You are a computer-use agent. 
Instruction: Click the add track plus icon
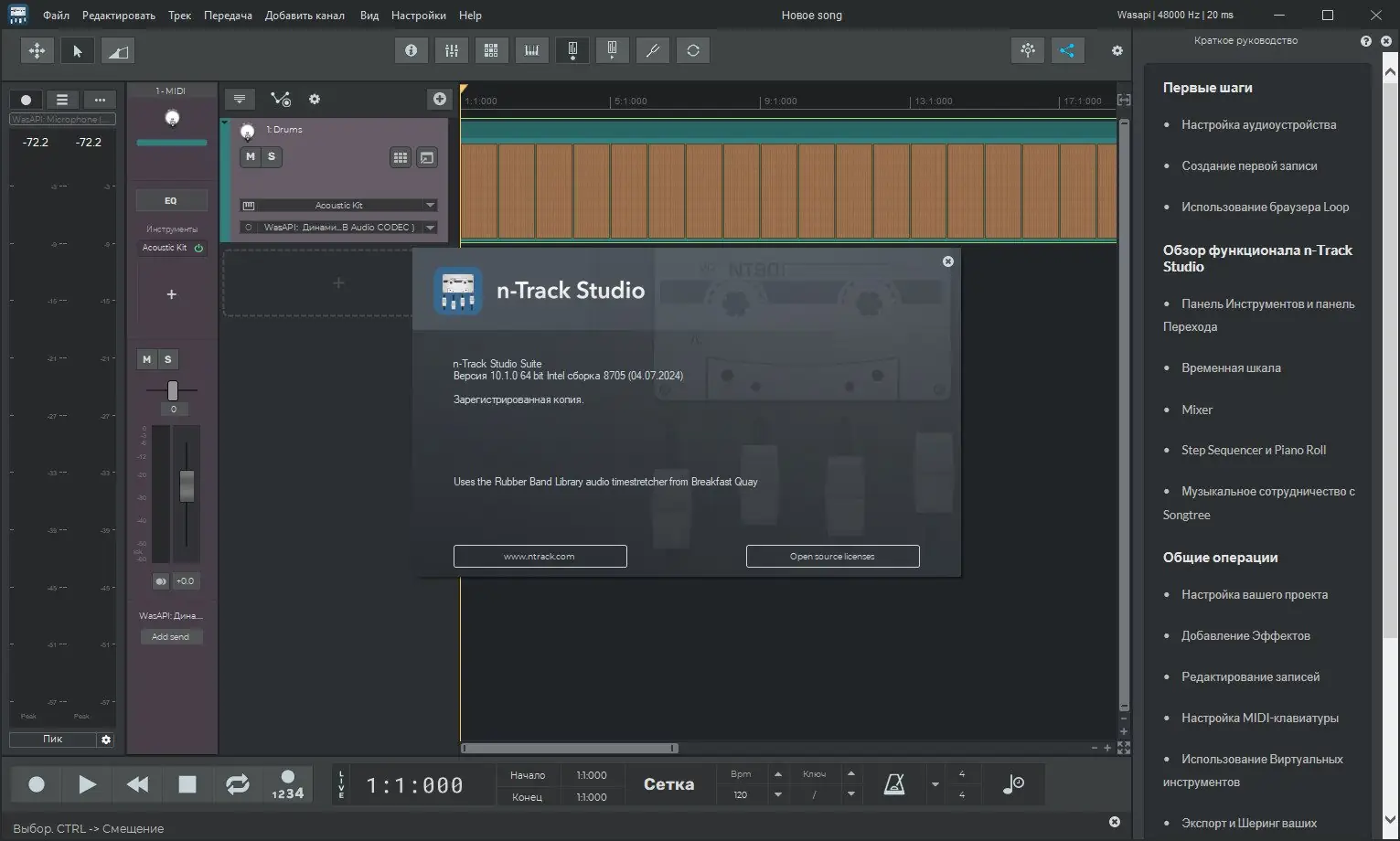pyautogui.click(x=440, y=99)
